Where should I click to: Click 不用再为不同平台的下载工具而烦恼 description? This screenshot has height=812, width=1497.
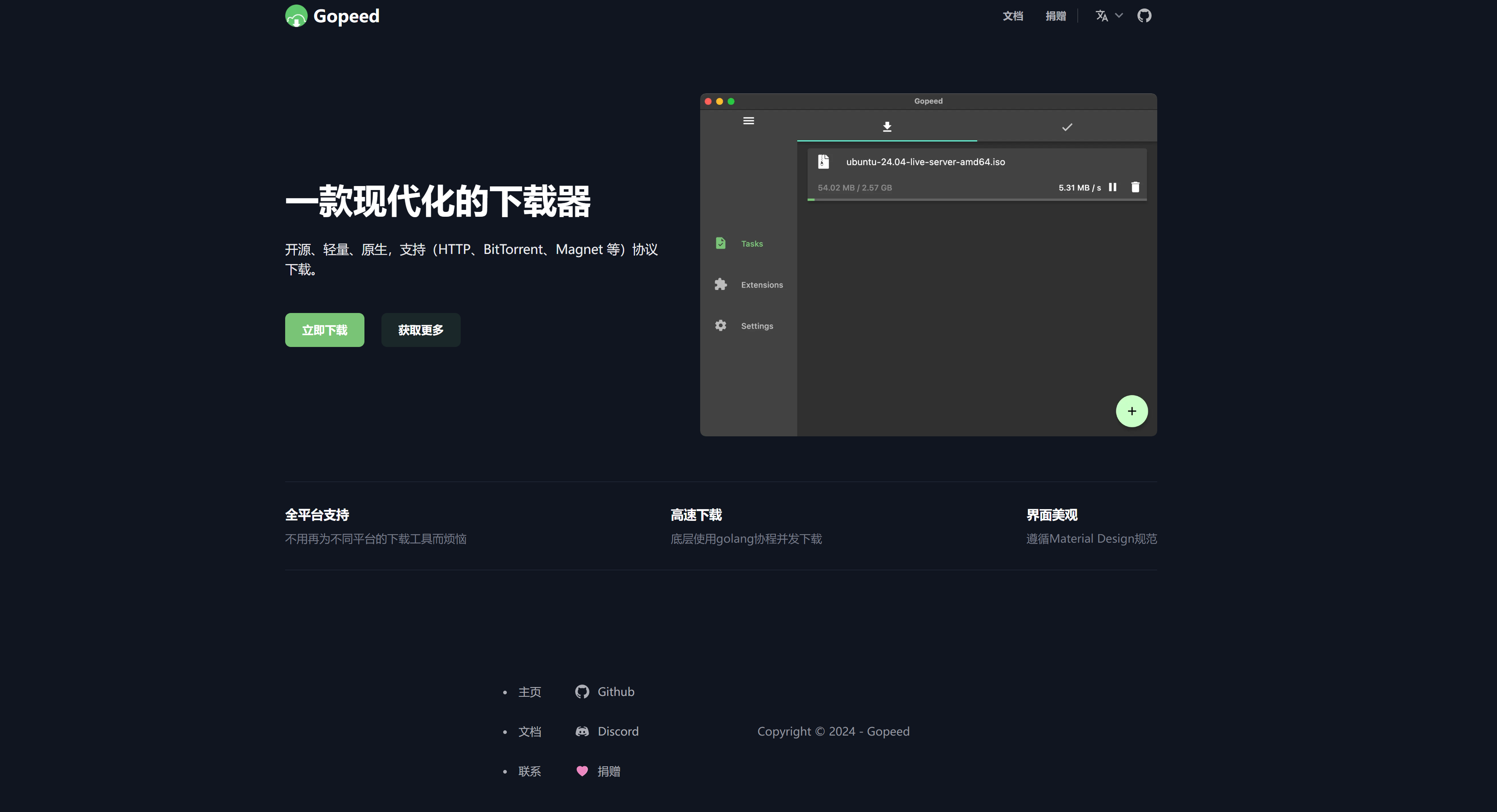tap(375, 539)
